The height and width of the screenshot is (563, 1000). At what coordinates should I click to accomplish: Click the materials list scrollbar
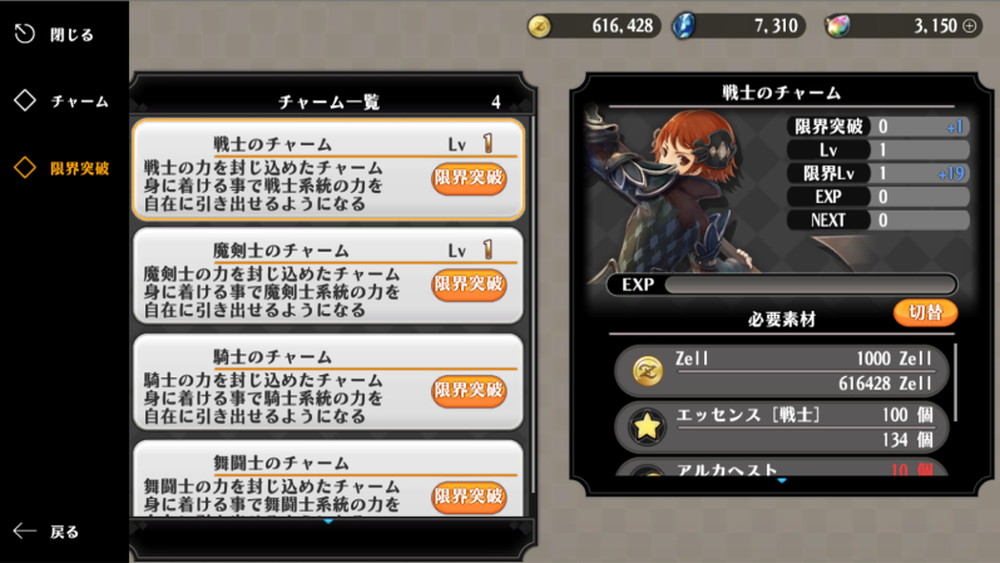[x=955, y=383]
